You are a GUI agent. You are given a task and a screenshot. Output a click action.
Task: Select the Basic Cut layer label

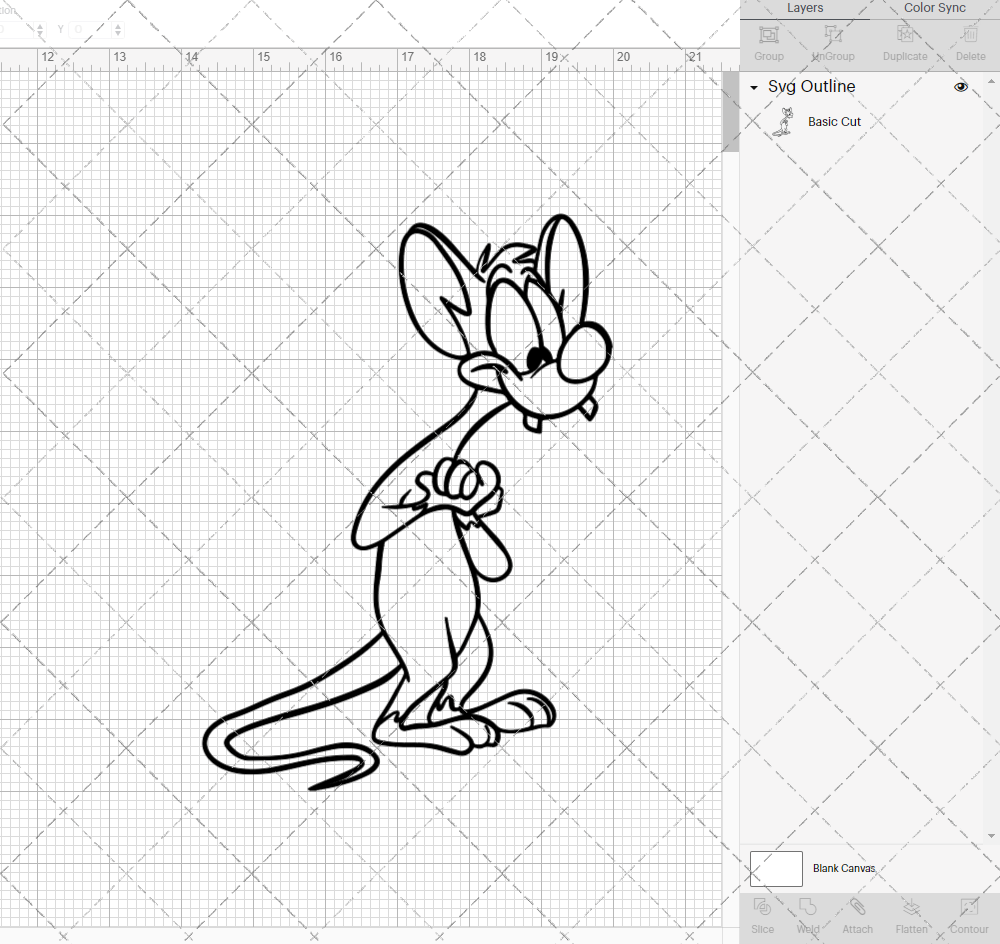[x=834, y=122]
